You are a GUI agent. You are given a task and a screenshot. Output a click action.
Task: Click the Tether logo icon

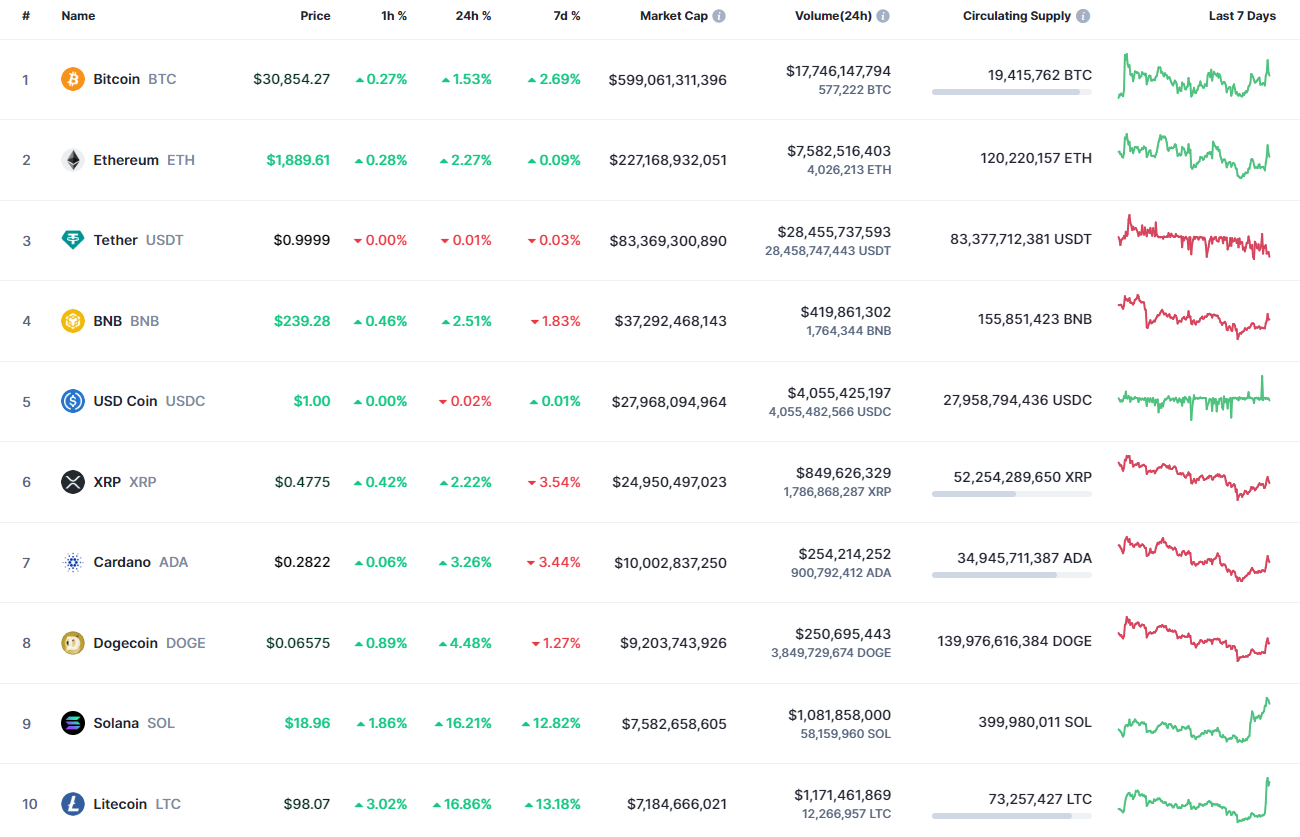pos(73,240)
